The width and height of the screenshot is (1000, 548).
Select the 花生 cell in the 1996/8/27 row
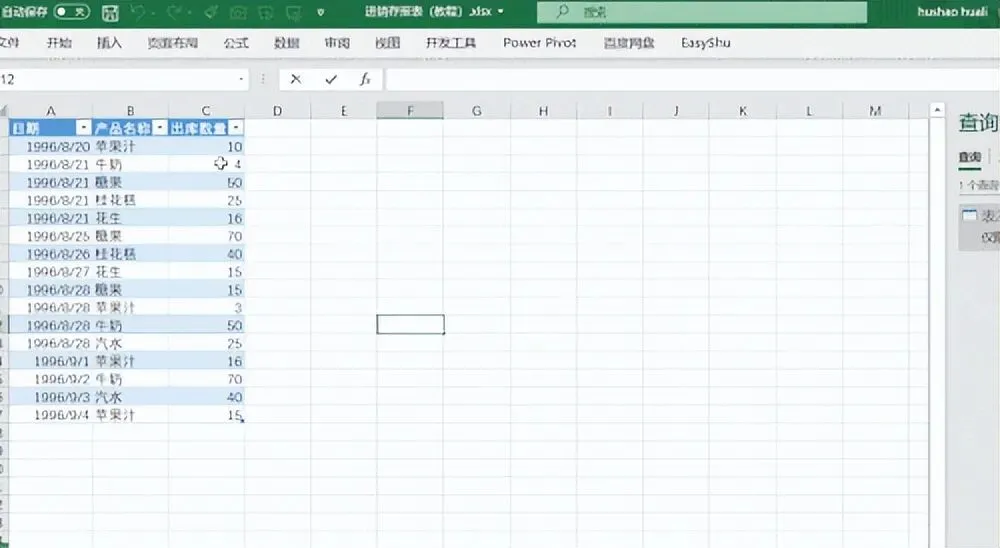click(131, 272)
